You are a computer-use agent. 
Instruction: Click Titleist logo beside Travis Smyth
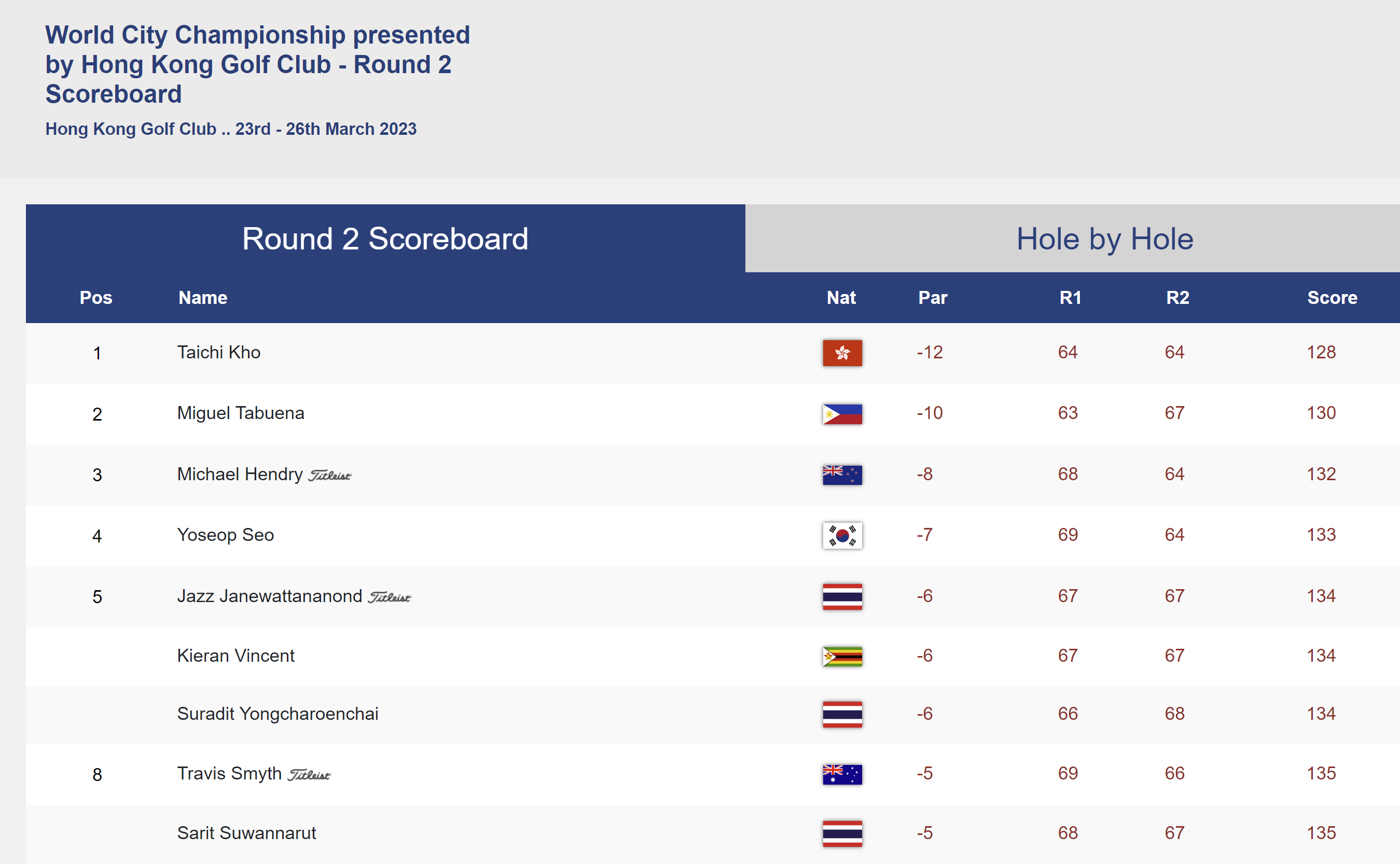(309, 775)
